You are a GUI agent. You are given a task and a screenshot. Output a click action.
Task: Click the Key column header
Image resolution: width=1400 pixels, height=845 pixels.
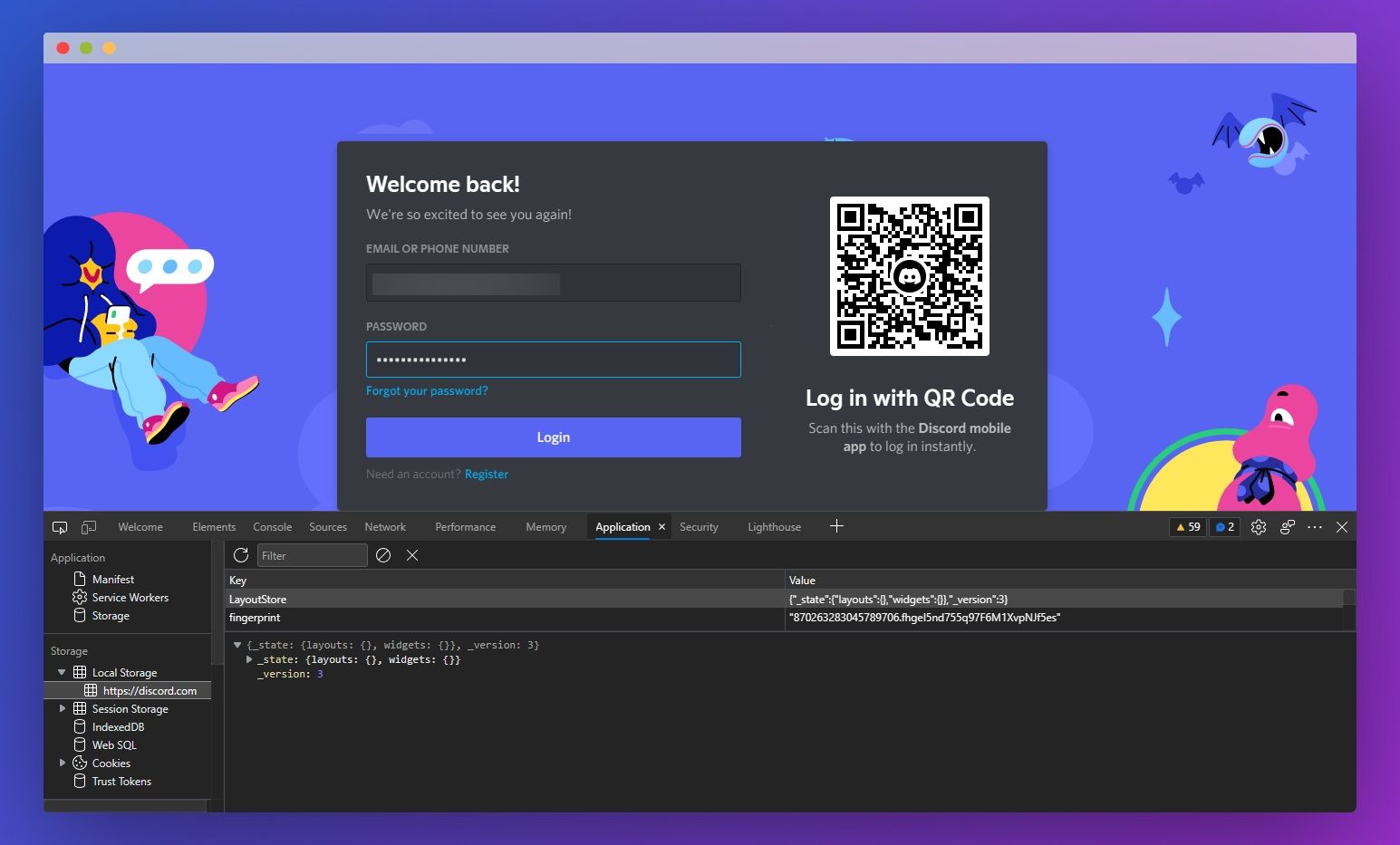pos(505,580)
